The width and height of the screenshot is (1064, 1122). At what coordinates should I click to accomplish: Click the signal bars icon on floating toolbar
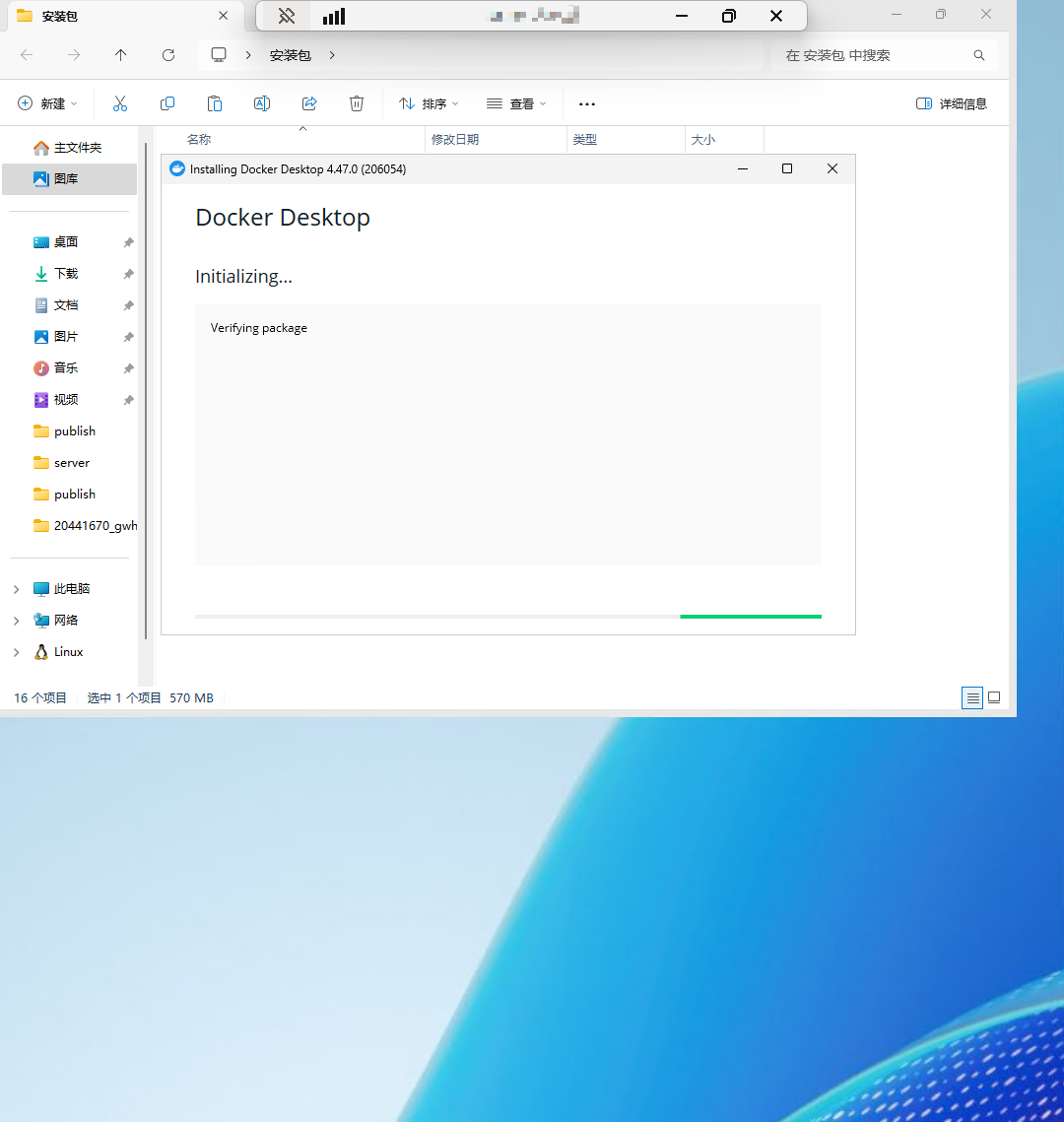coord(333,16)
